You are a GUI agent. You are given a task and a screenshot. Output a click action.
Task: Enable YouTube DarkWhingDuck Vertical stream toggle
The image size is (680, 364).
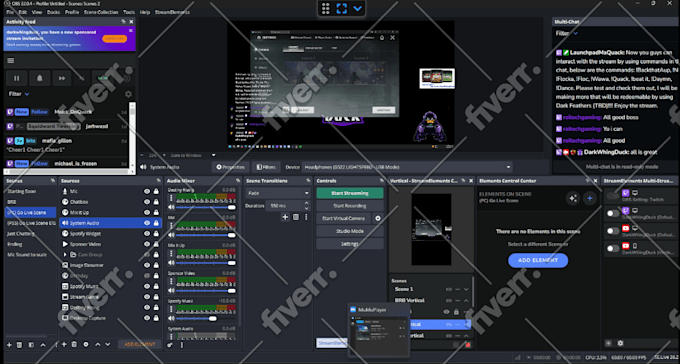coord(613,249)
